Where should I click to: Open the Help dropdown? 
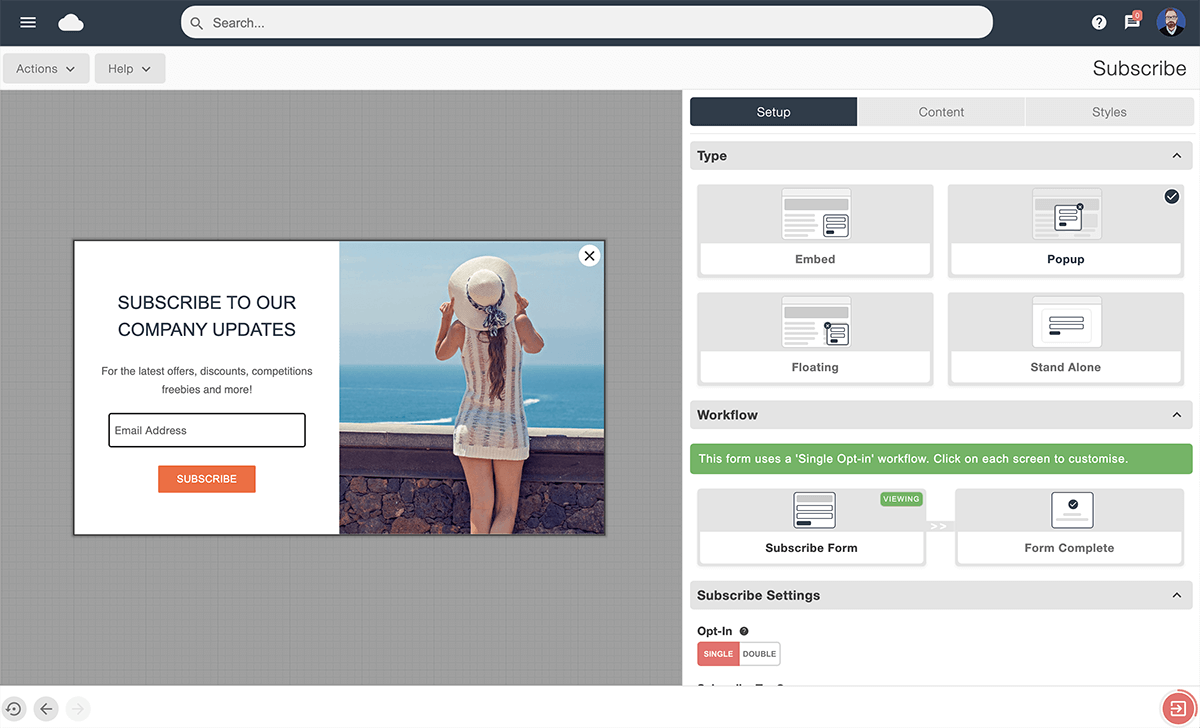[130, 69]
